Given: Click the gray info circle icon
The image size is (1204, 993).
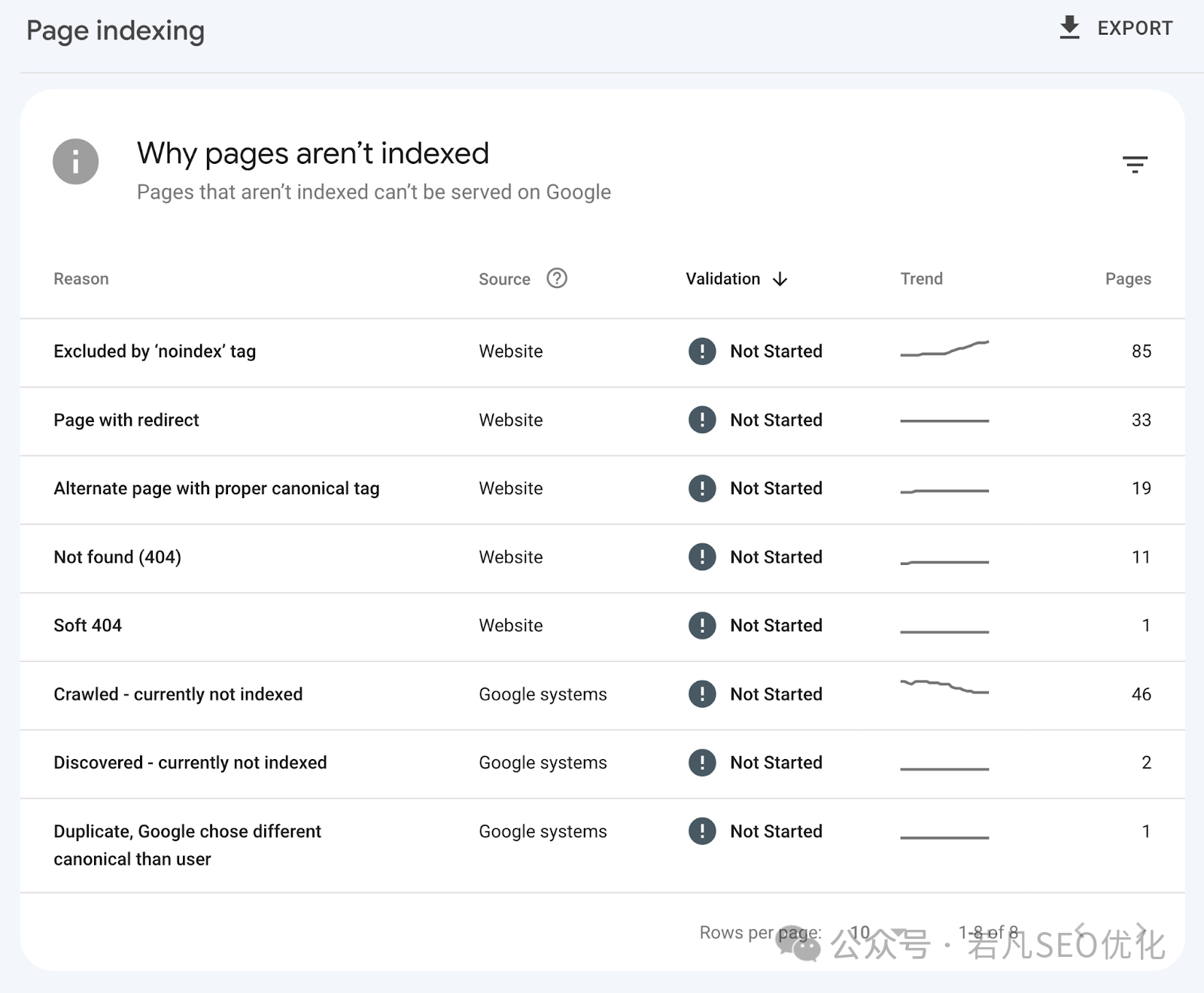Looking at the screenshot, I should pos(75,161).
